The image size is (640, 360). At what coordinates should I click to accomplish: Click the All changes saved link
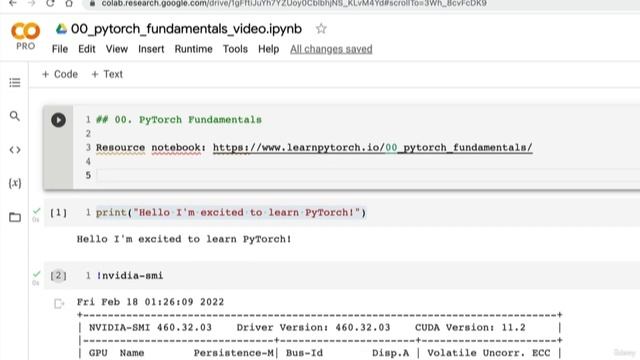(331, 49)
